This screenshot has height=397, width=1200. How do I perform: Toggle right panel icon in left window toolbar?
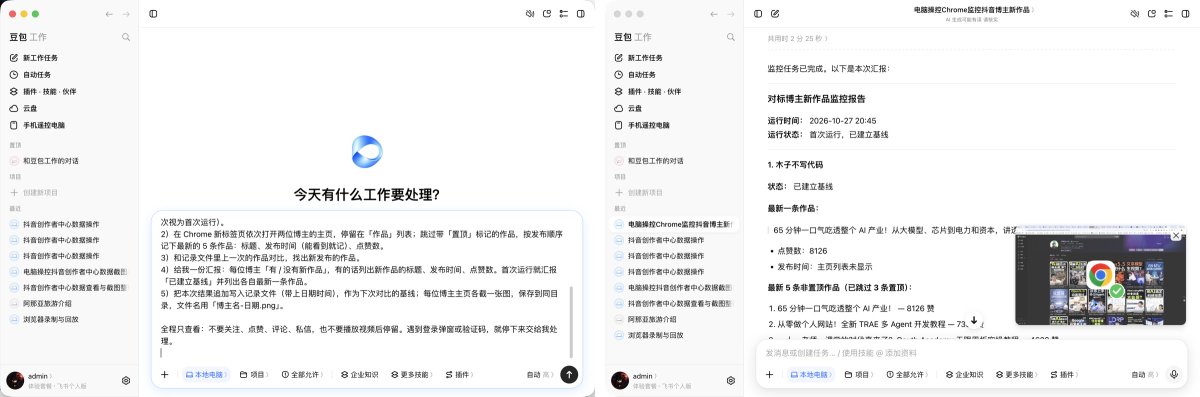(x=580, y=14)
